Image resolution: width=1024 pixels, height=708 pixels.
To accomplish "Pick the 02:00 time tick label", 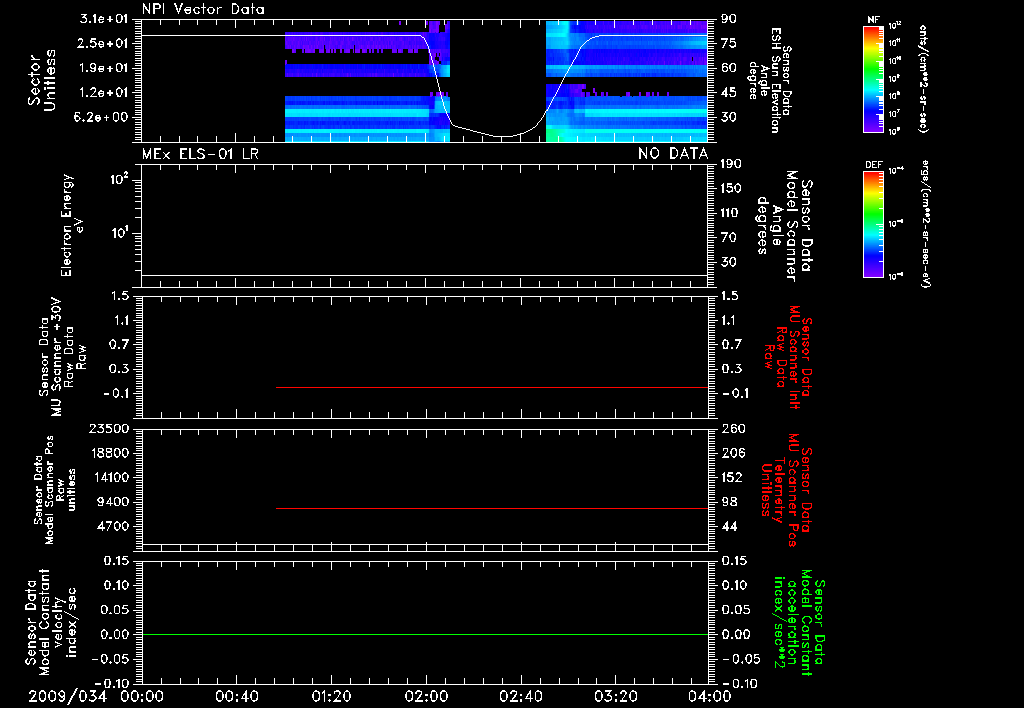I will [x=426, y=696].
